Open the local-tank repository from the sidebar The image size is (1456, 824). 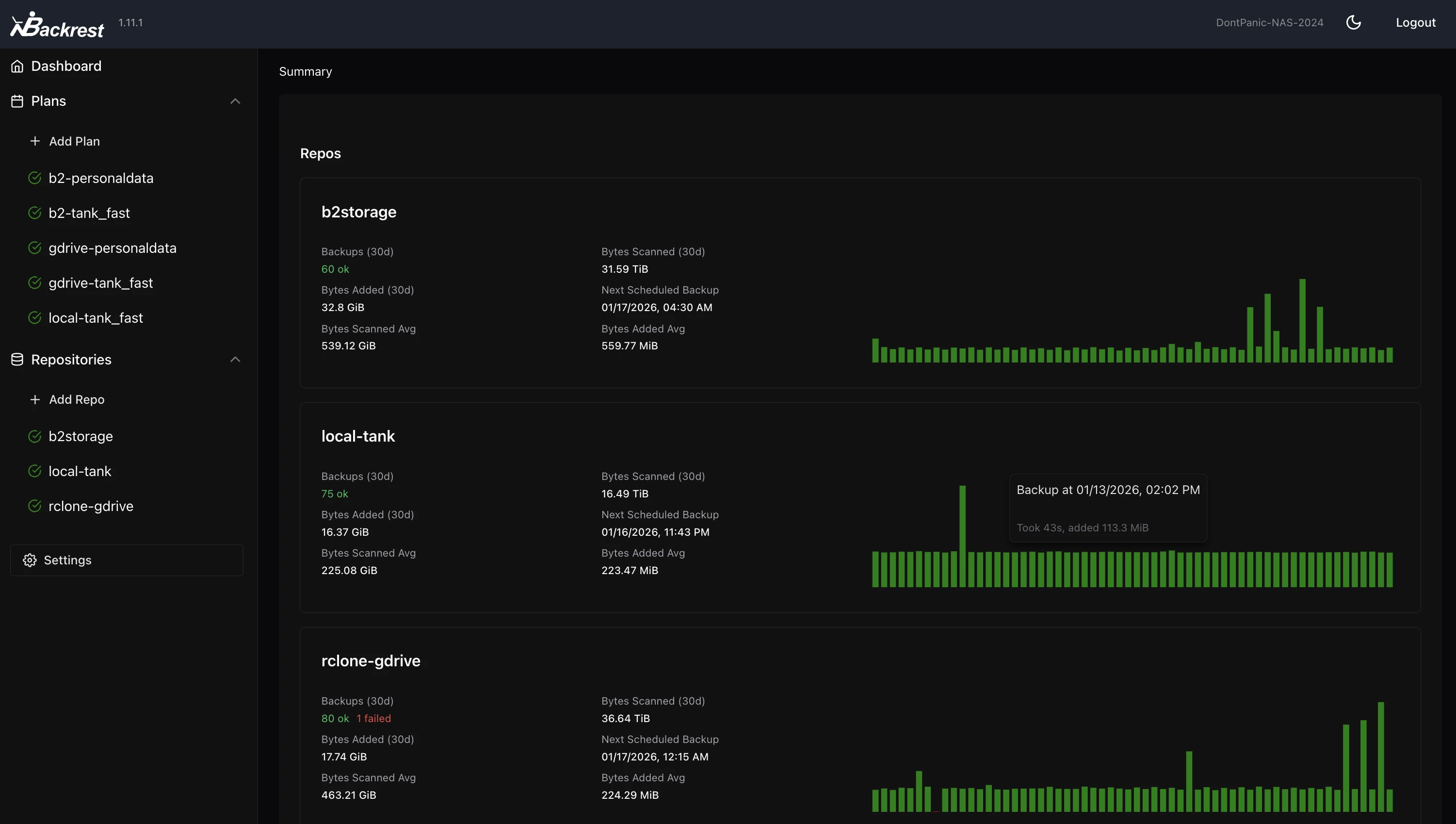[80, 470]
